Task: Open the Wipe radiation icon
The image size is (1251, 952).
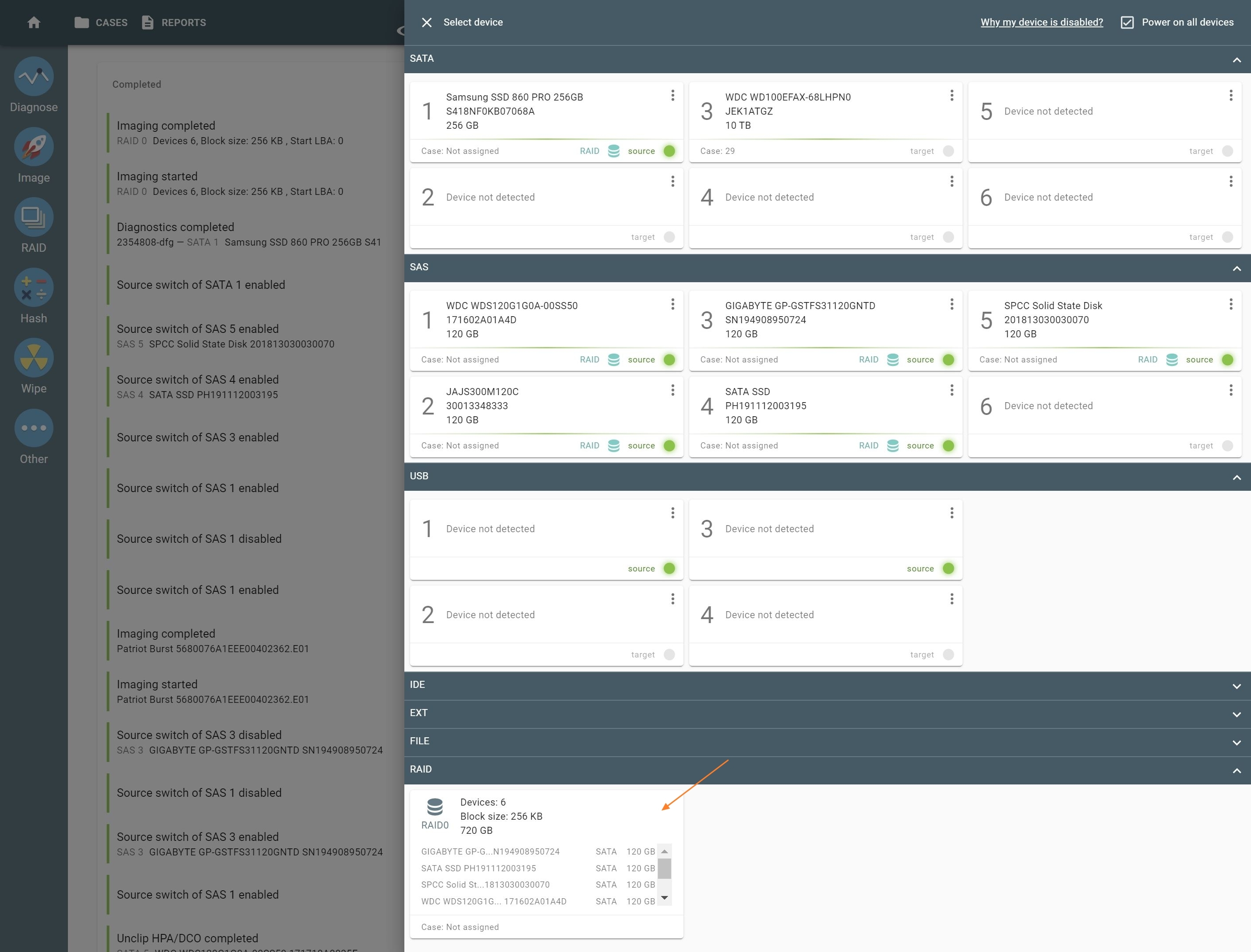Action: 34,358
